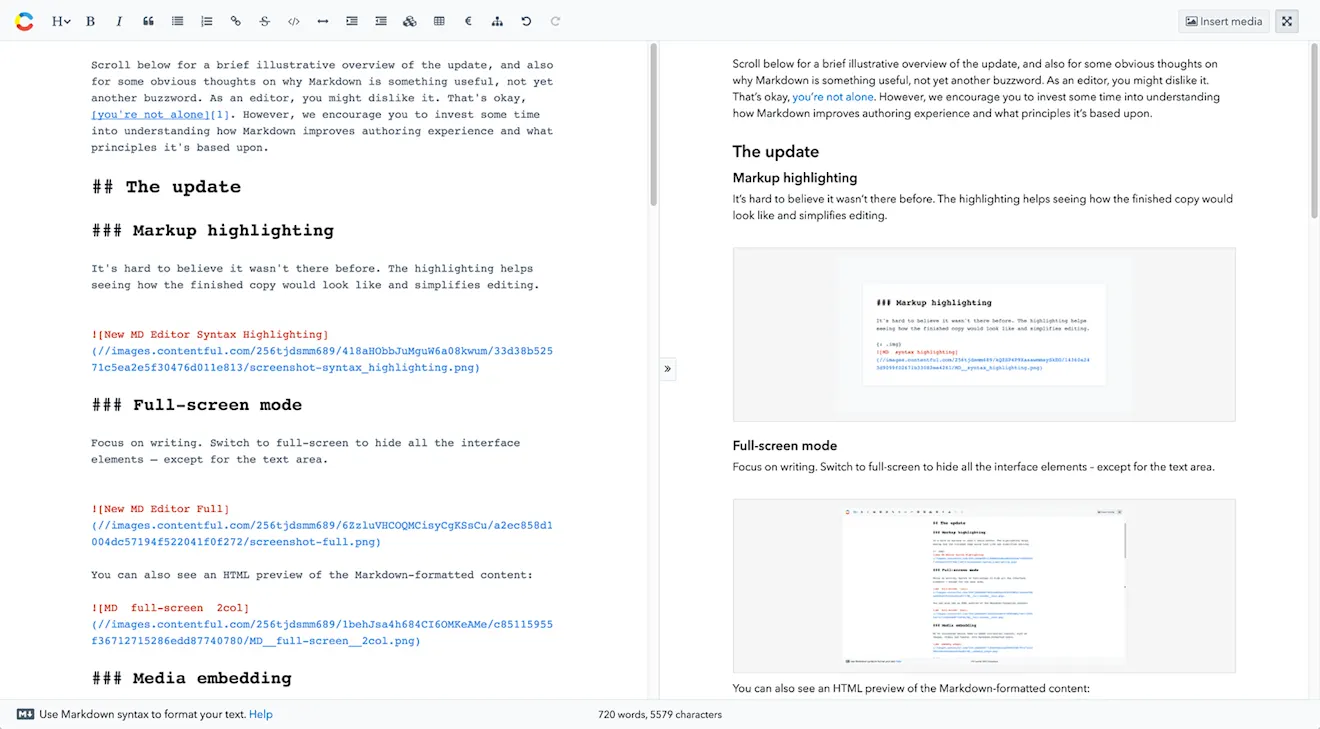Viewport: 1320px width, 729px height.
Task: Click the "### Full-screen mode" editor heading
Action: (197, 405)
